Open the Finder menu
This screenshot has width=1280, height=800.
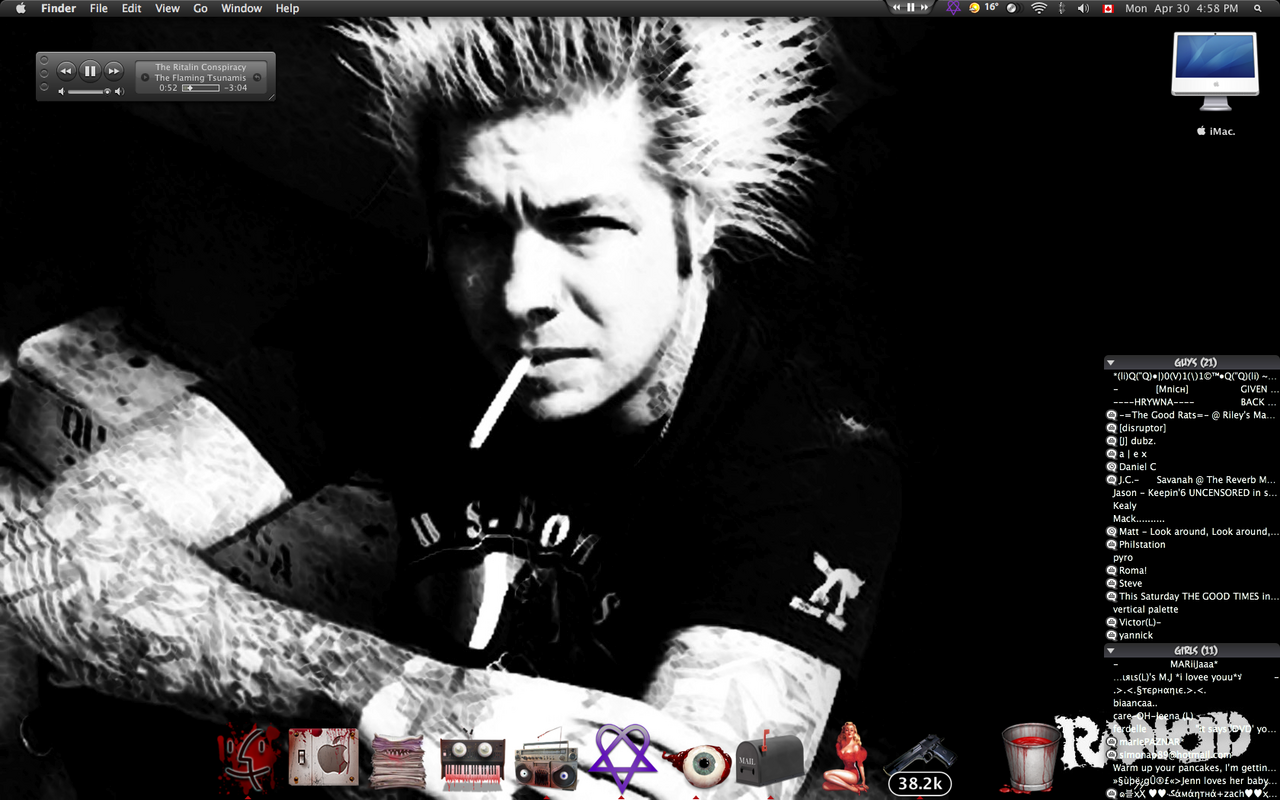point(58,8)
